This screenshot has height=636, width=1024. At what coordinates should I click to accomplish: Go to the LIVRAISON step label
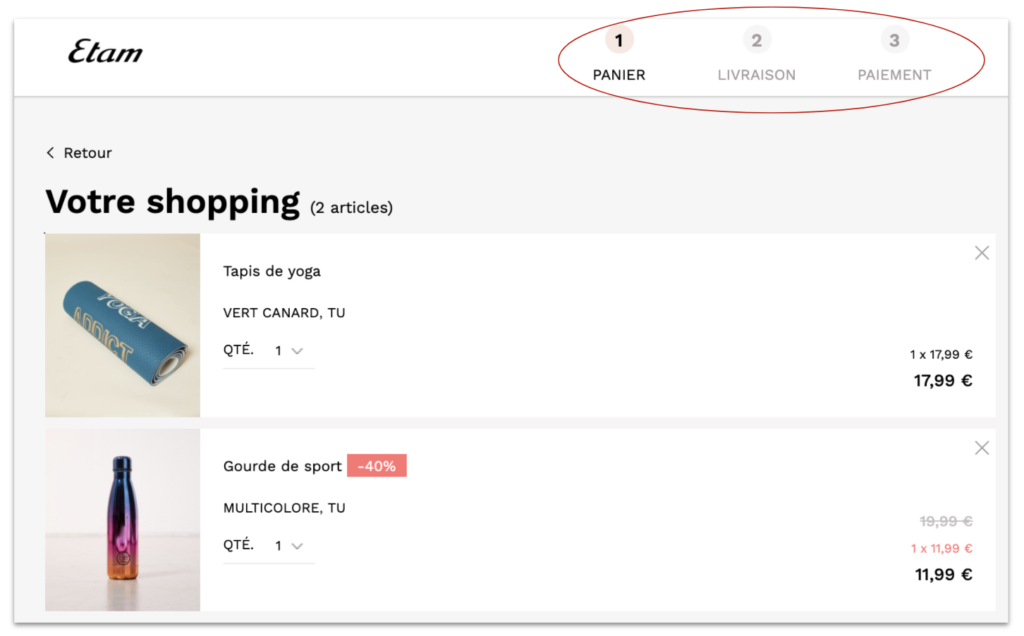tap(757, 75)
